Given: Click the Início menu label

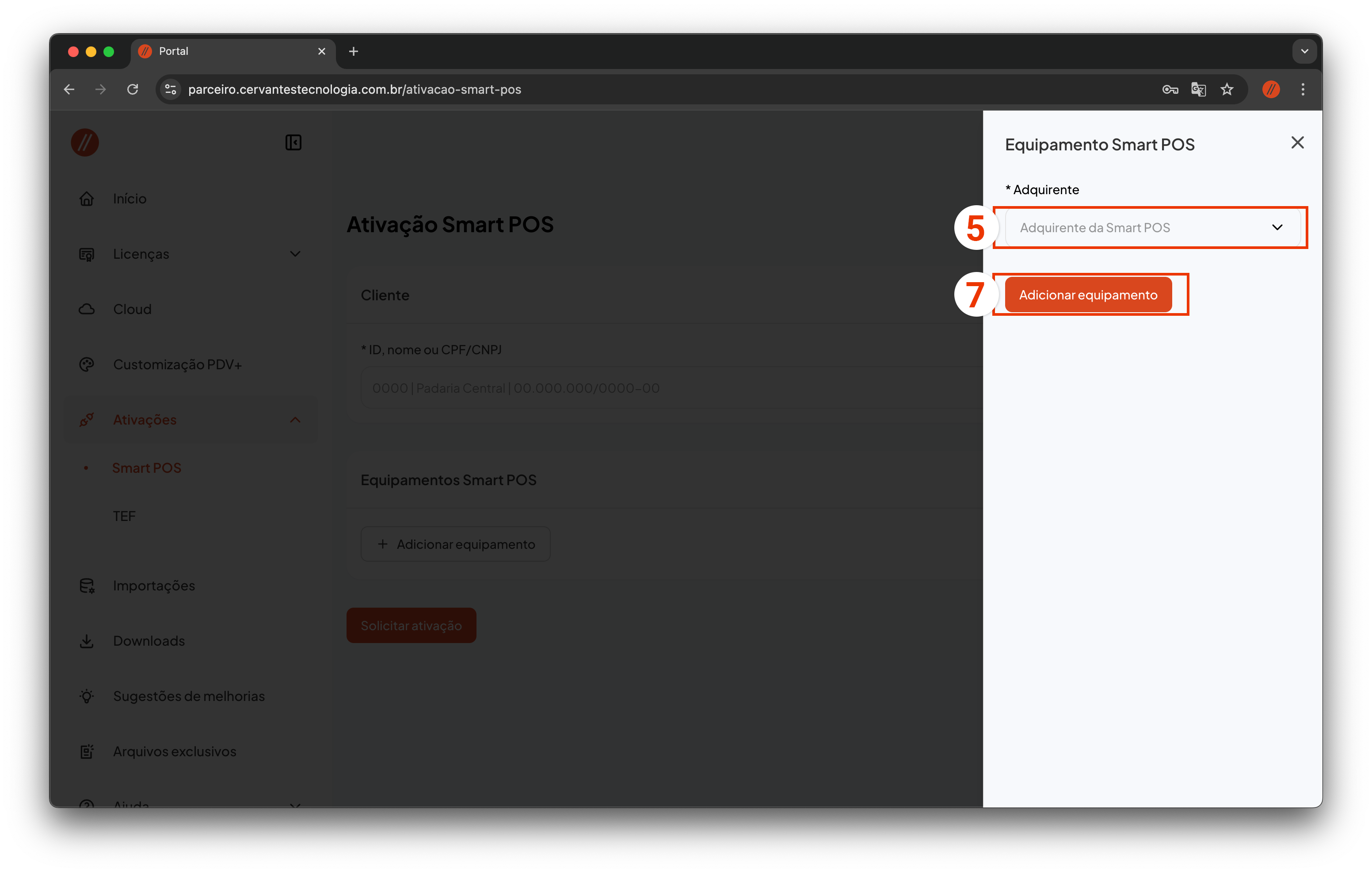Looking at the screenshot, I should click(130, 199).
